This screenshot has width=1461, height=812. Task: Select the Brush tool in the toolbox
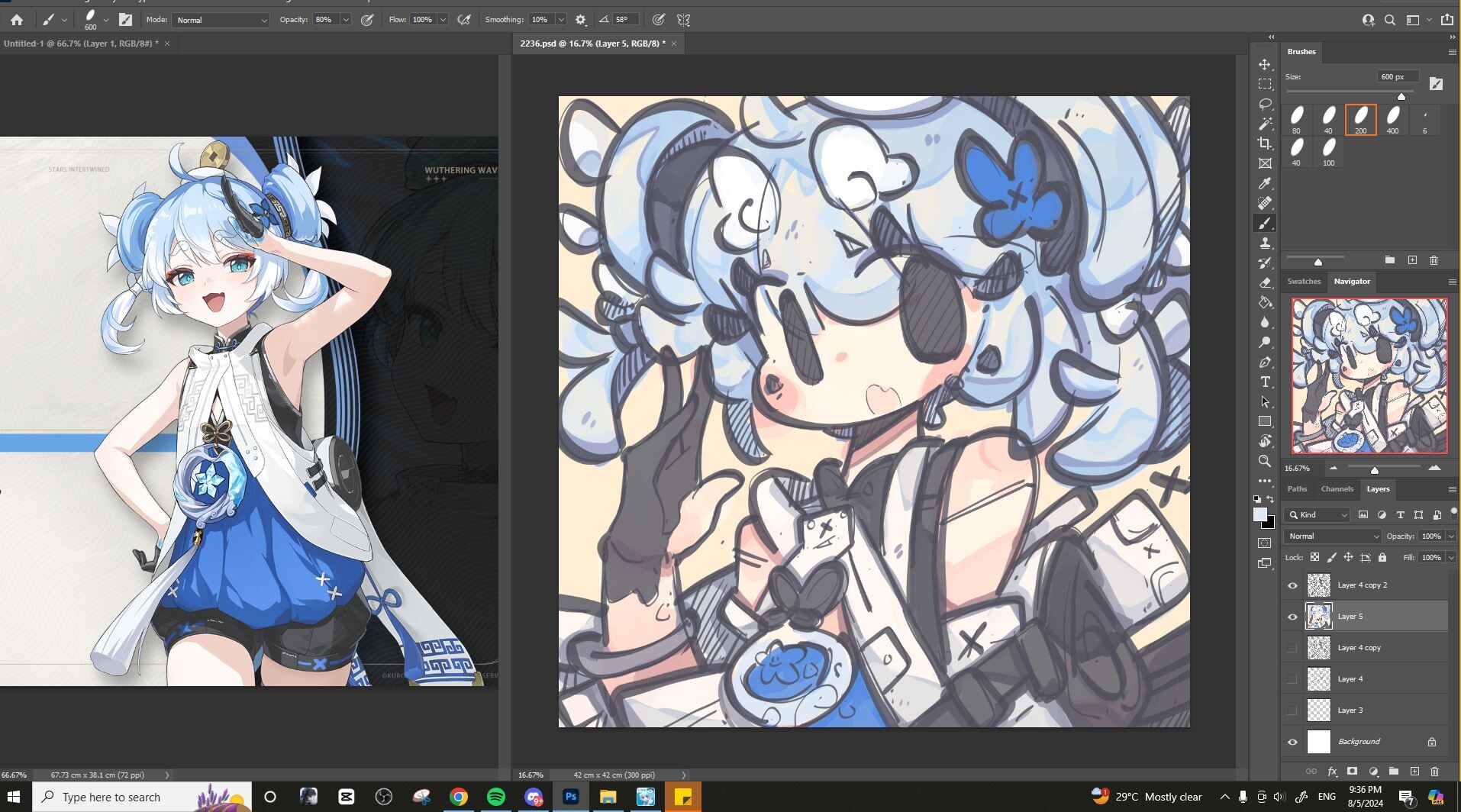tap(1265, 223)
